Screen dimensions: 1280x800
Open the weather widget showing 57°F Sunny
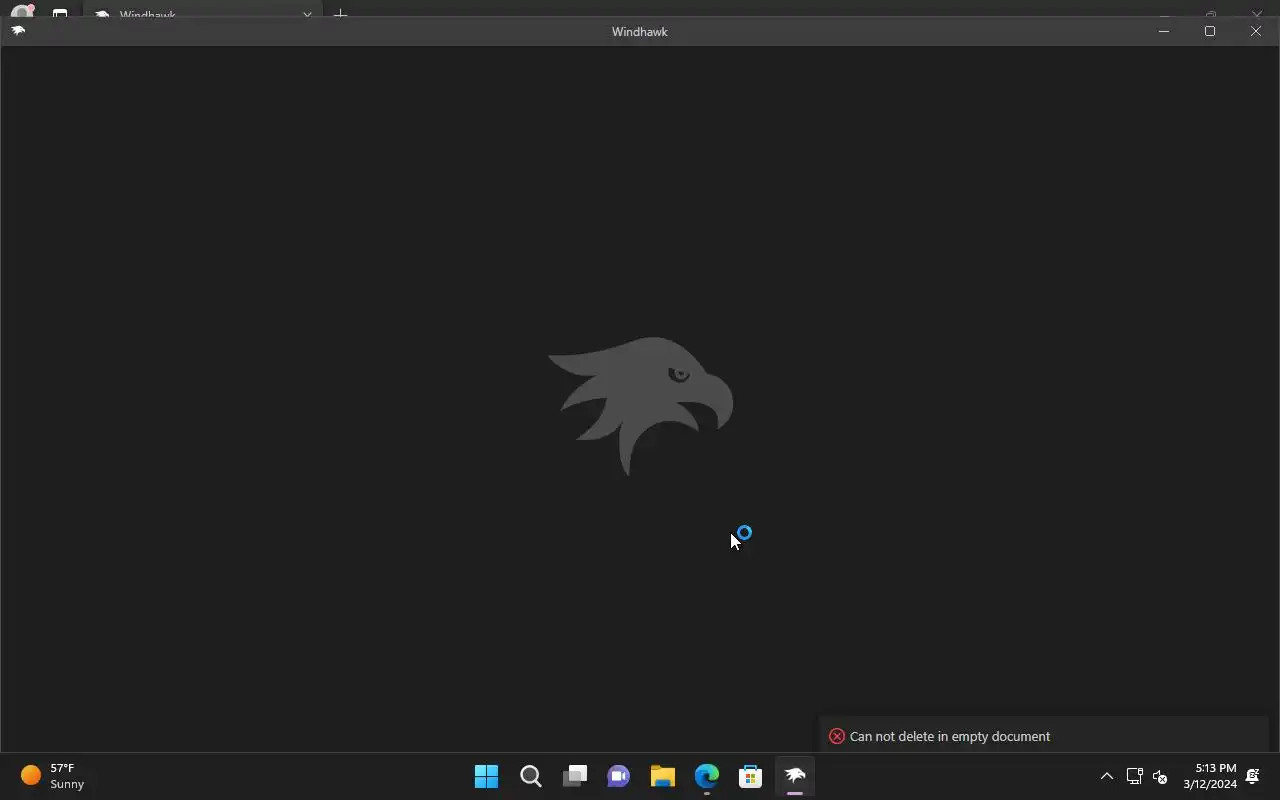53,776
